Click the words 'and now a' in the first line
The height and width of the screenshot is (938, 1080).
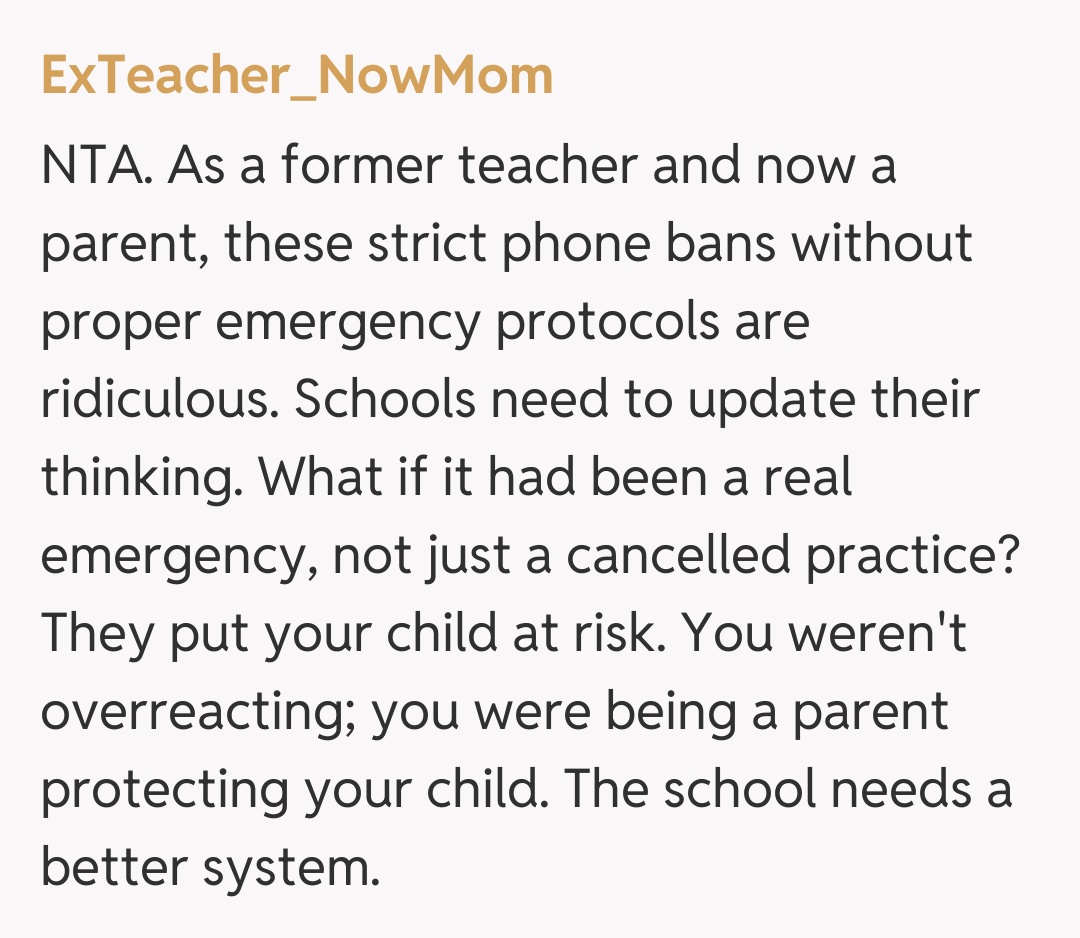(x=774, y=164)
